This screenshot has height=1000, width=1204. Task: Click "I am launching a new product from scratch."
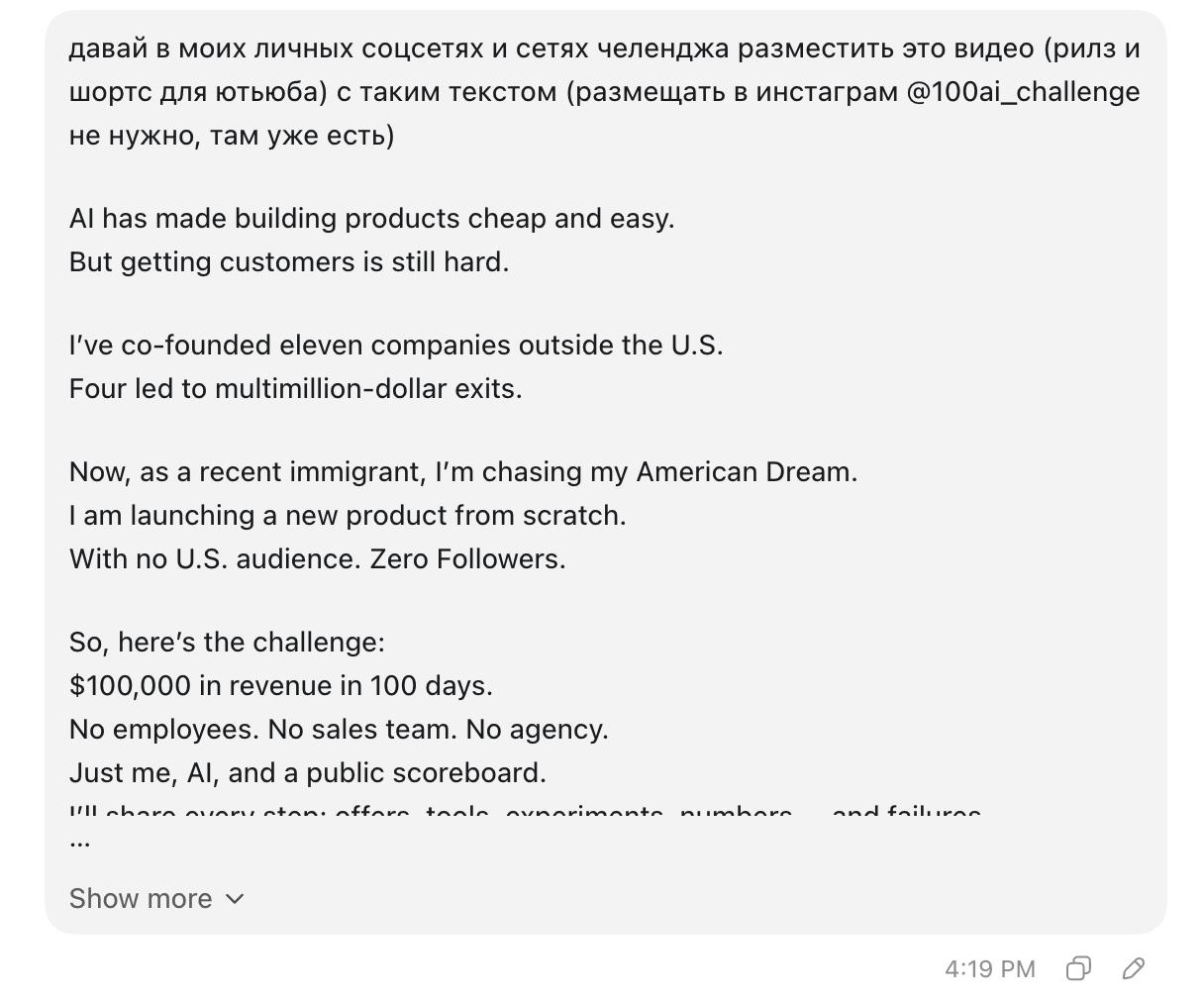point(348,515)
